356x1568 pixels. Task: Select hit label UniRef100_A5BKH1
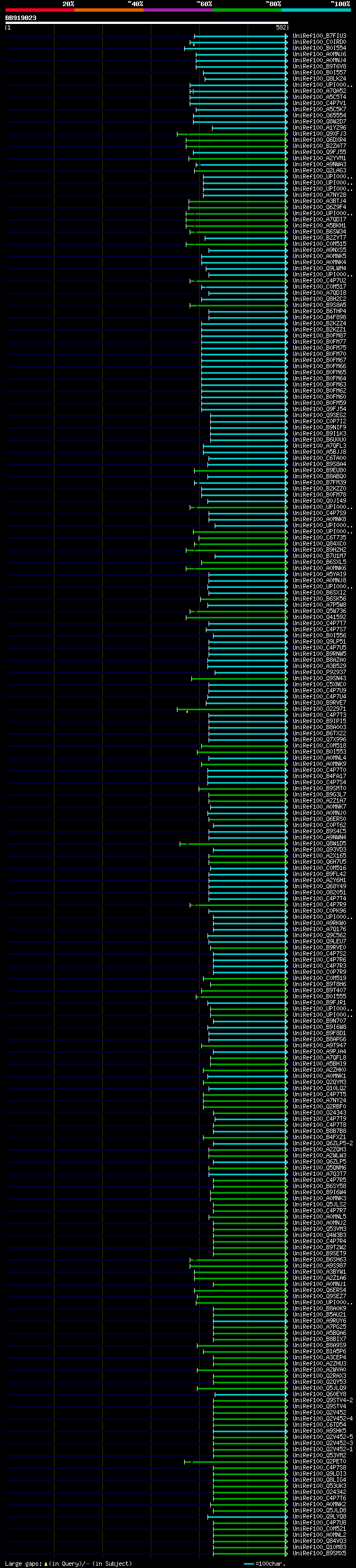[x=319, y=225]
